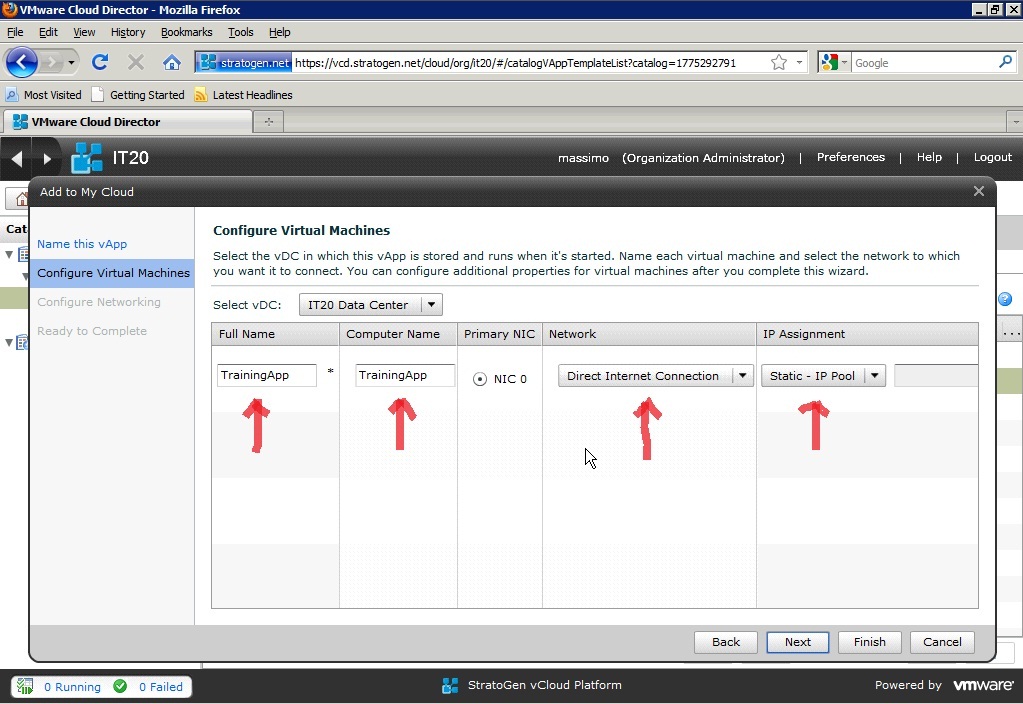
Task: Click the Full Name text field
Action: point(267,375)
